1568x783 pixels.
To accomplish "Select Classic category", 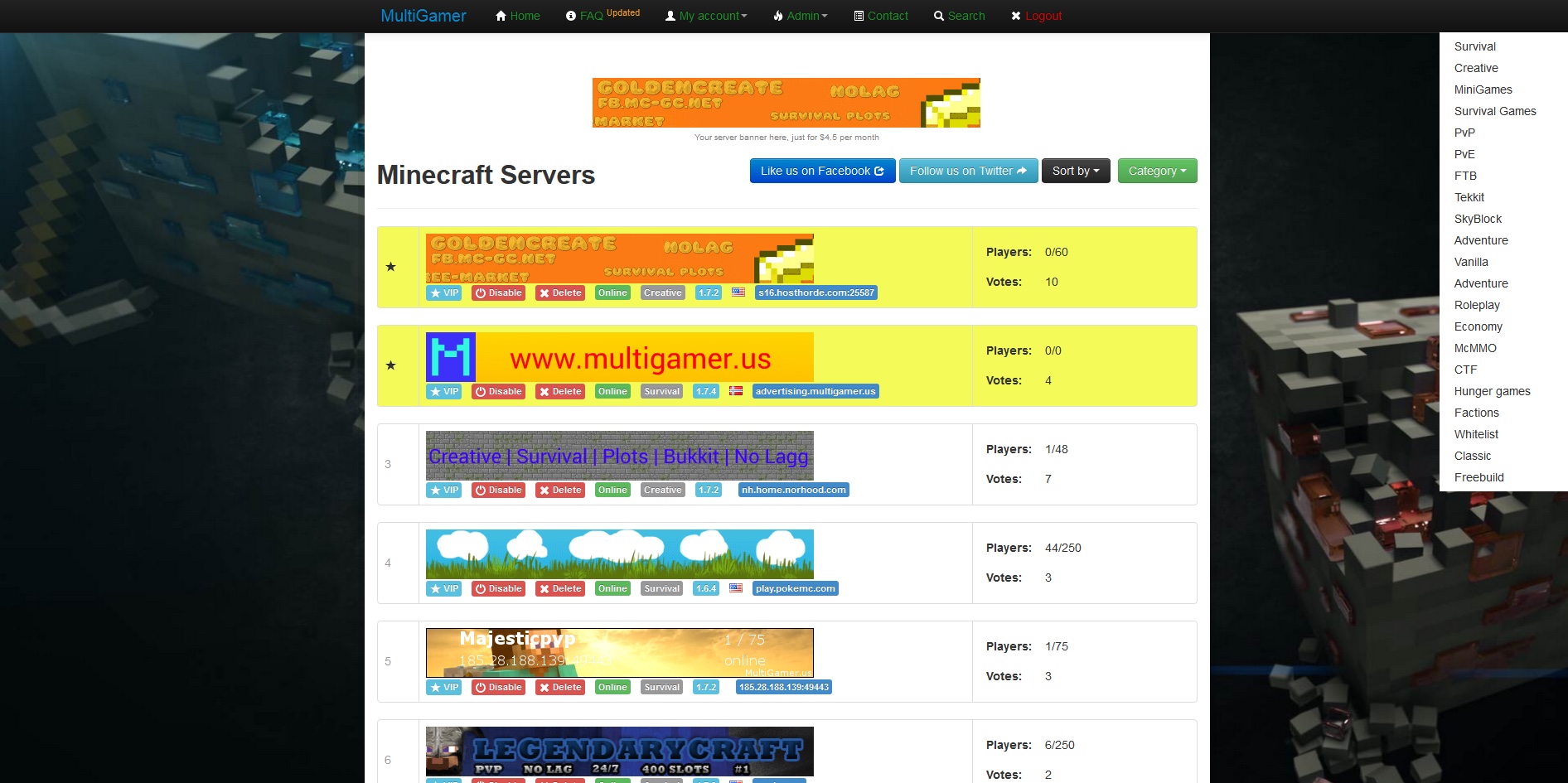I will (1472, 456).
